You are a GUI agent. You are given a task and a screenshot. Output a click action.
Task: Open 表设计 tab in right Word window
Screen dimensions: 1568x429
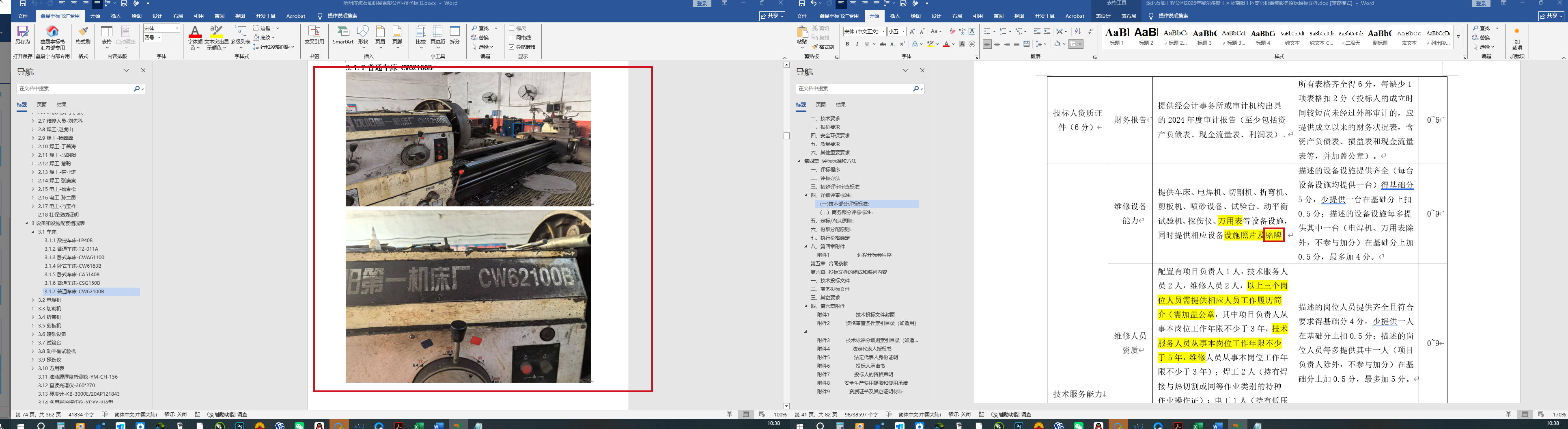[x=1102, y=16]
